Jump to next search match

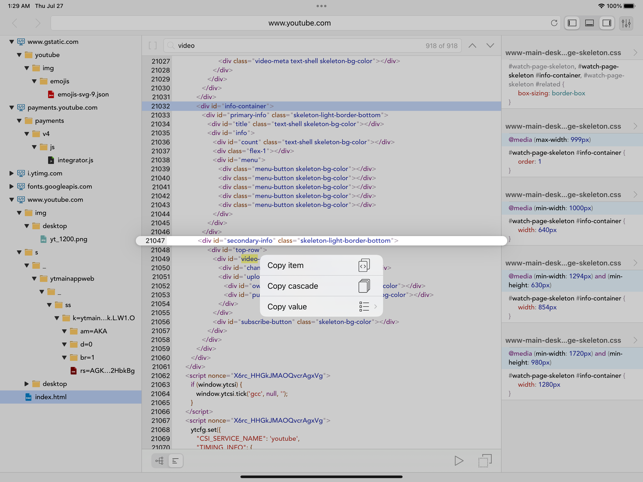pos(490,46)
